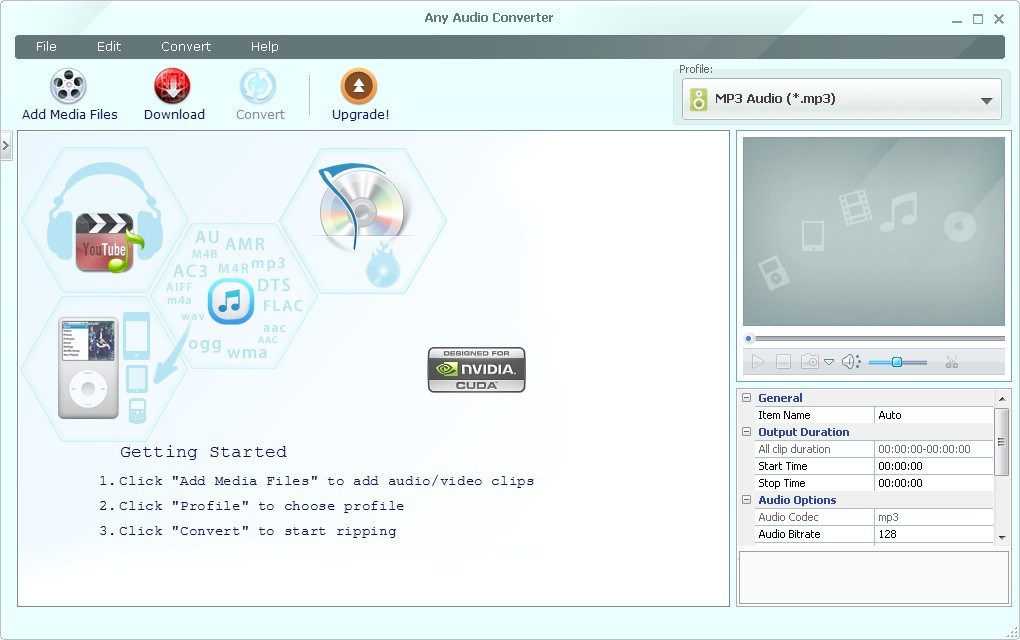Viewport: 1020px width, 640px height.
Task: Click the red Download toolbar icon
Action: (x=172, y=86)
